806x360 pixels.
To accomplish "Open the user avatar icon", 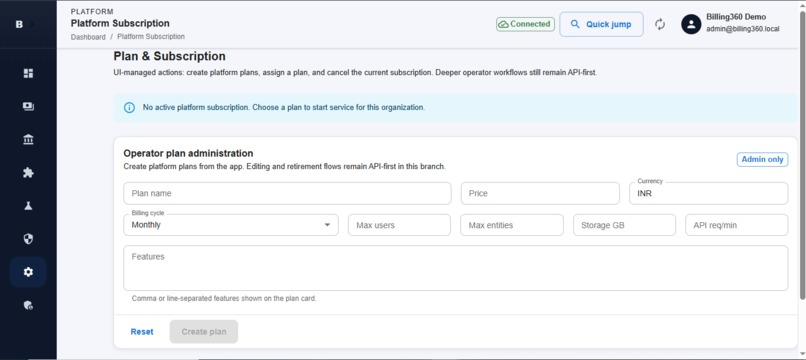I will pyautogui.click(x=691, y=24).
